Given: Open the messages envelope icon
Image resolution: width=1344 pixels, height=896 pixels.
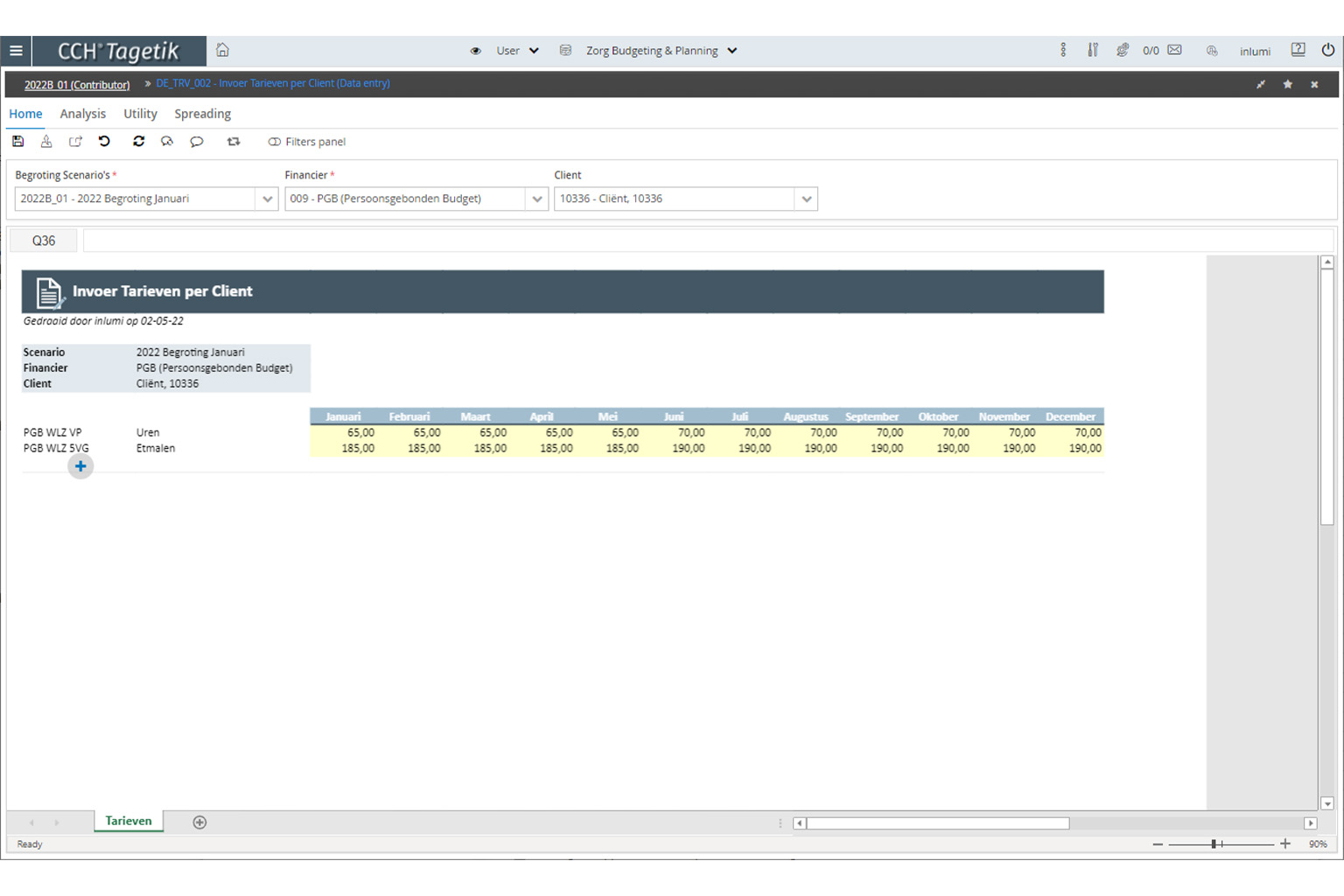Looking at the screenshot, I should (1175, 51).
